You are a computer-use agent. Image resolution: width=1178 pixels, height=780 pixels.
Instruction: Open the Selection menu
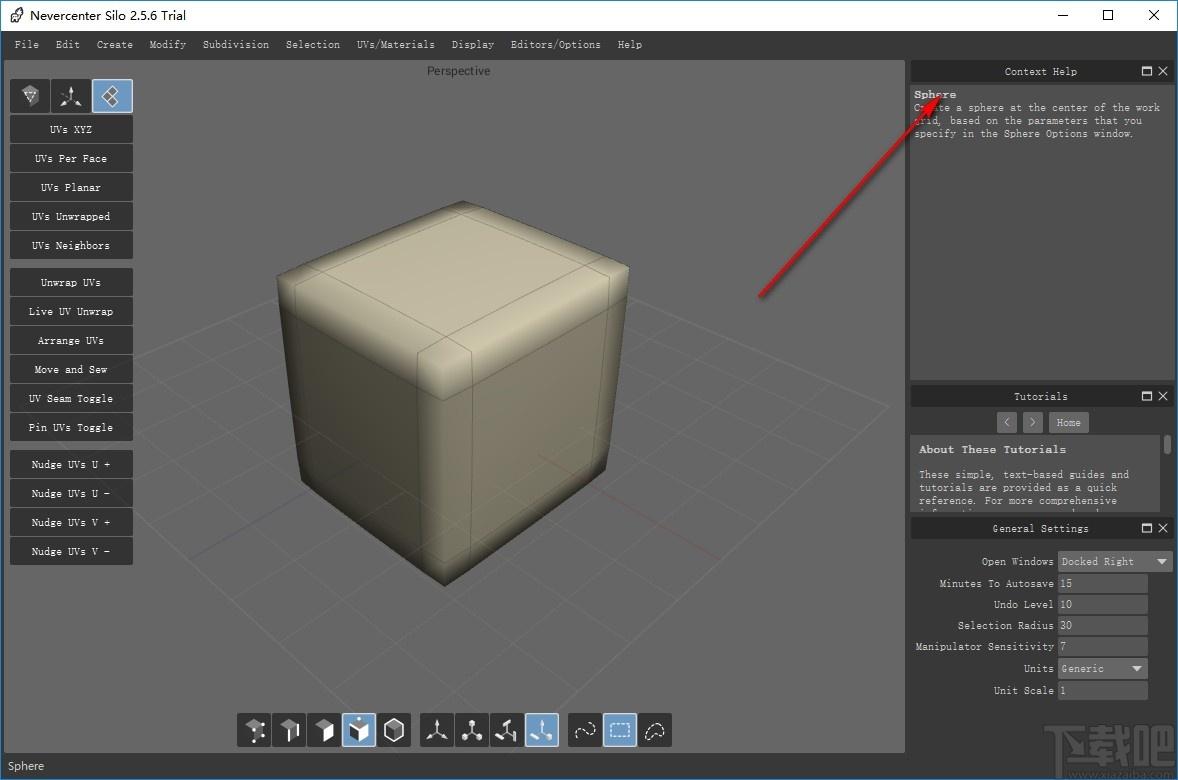pyautogui.click(x=313, y=44)
